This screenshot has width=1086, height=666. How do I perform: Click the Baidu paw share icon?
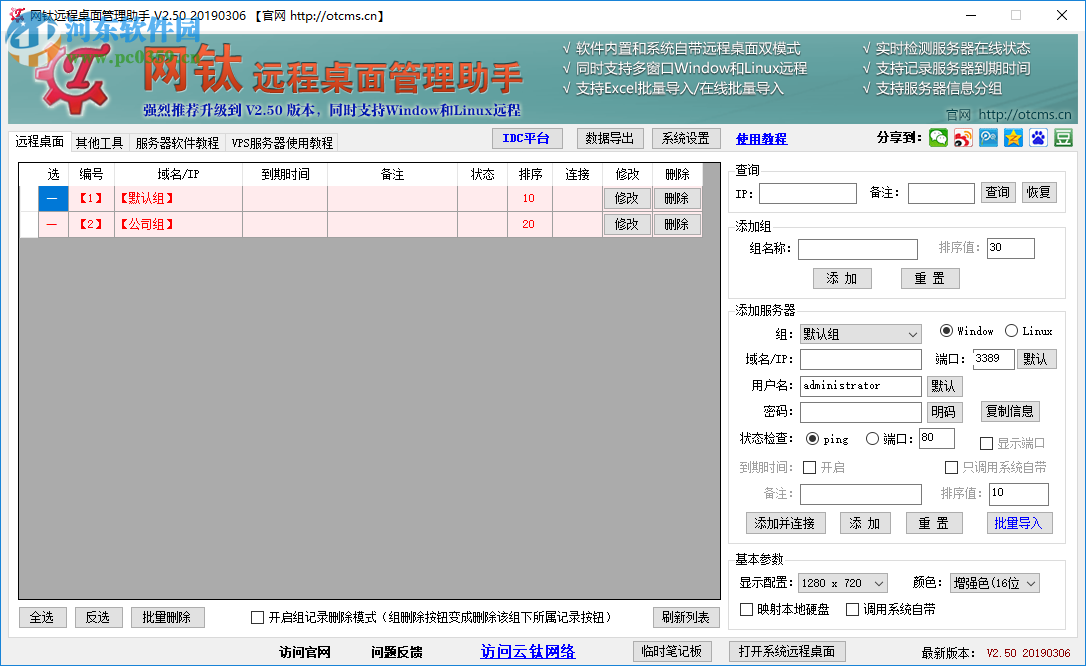[x=1038, y=137]
